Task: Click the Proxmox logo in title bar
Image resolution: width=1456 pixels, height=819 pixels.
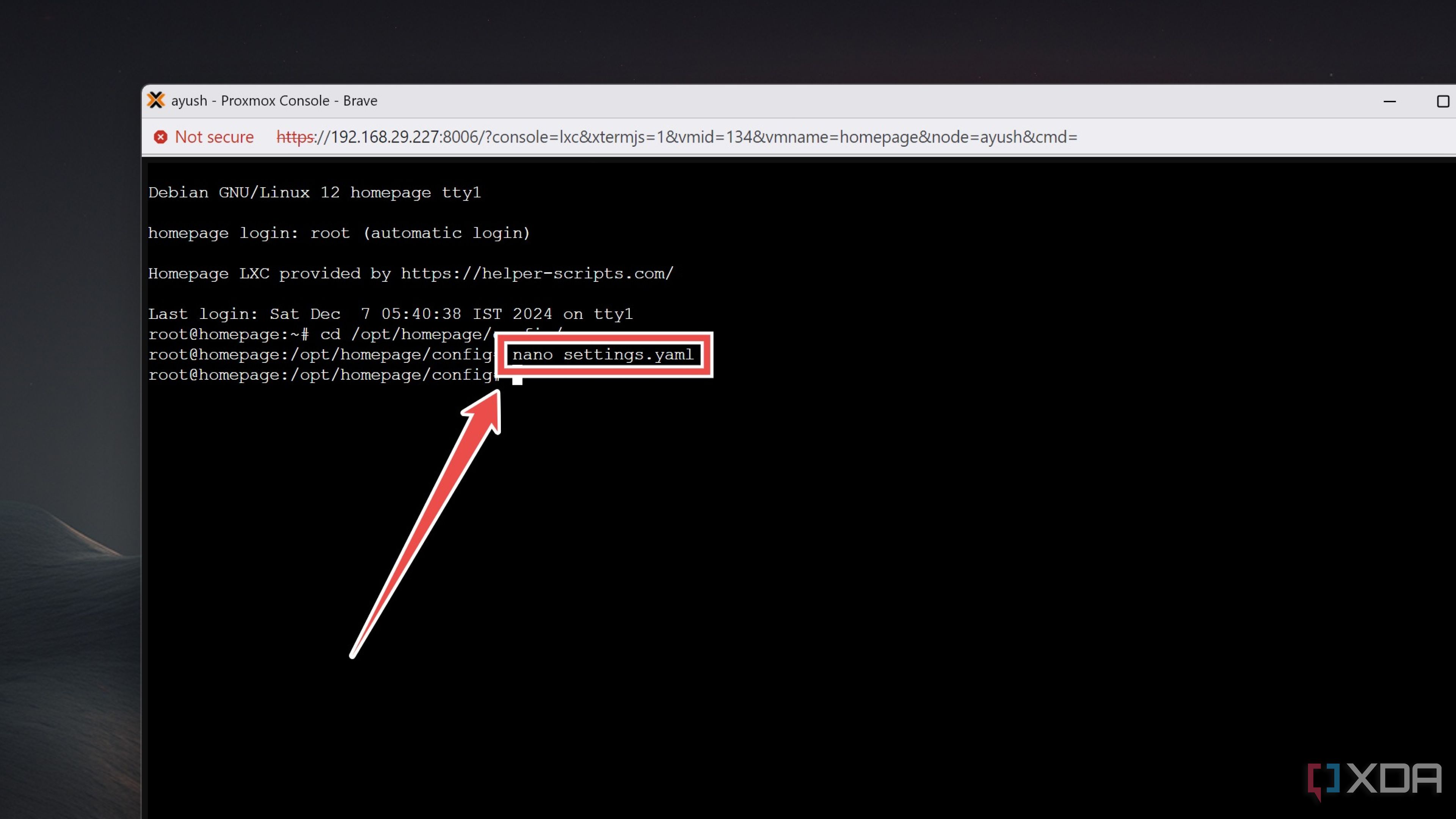Action: 155,100
